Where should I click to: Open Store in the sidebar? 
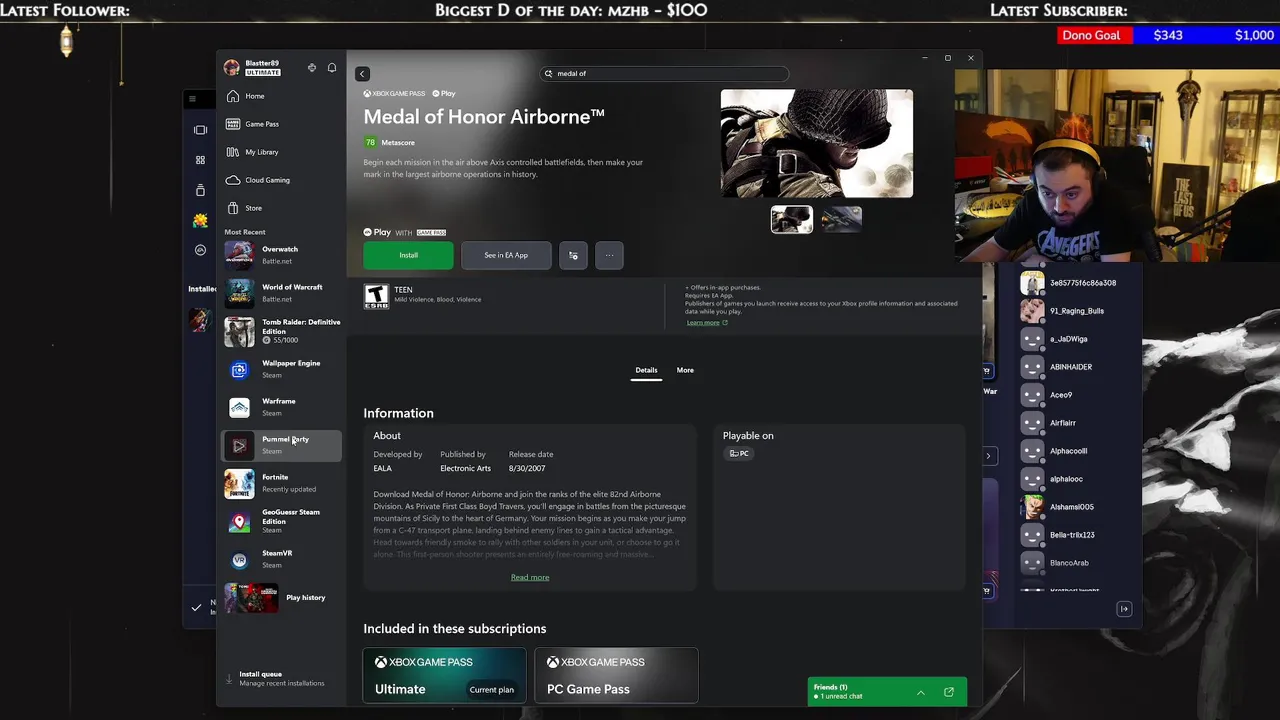coord(281,208)
